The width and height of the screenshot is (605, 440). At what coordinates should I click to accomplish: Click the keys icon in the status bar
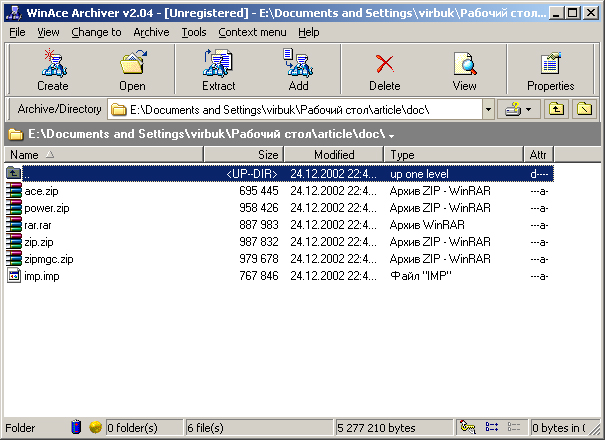click(468, 427)
